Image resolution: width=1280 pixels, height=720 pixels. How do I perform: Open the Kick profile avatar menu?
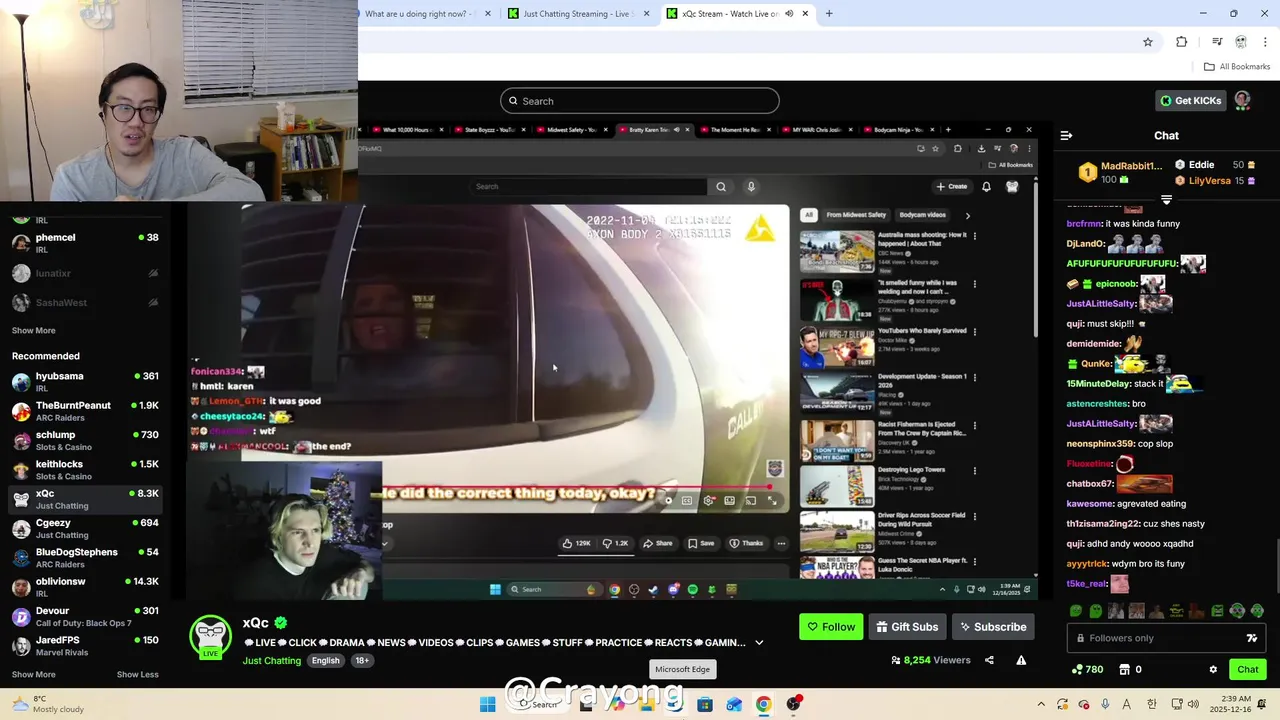pos(1242,100)
